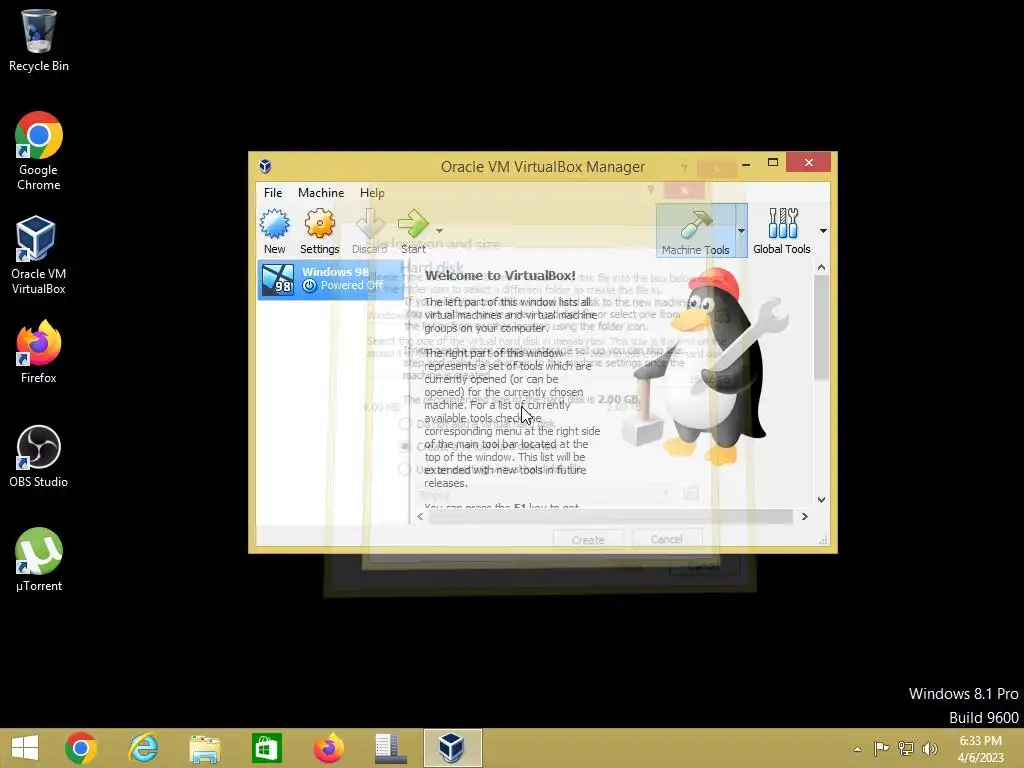Expand the Global Tools dropdown arrow
This screenshot has height=768, width=1024.
(x=823, y=231)
